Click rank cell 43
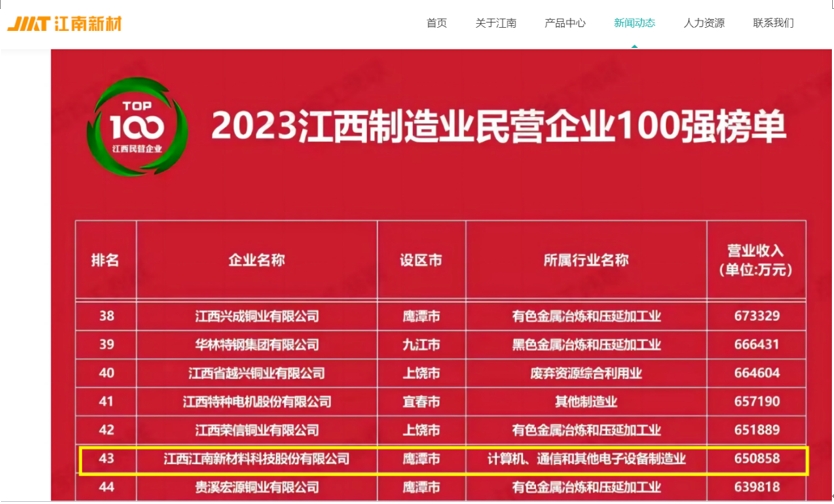The width and height of the screenshot is (834, 504). pos(106,458)
